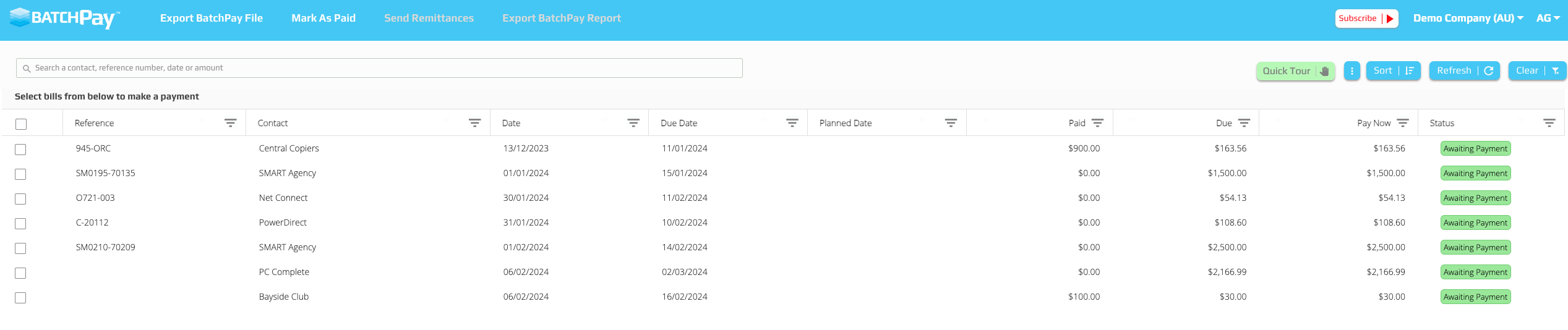Viewport: 1568px width, 330px height.
Task: Click Awaiting Payment badge for Bayside Club
Action: point(1475,297)
